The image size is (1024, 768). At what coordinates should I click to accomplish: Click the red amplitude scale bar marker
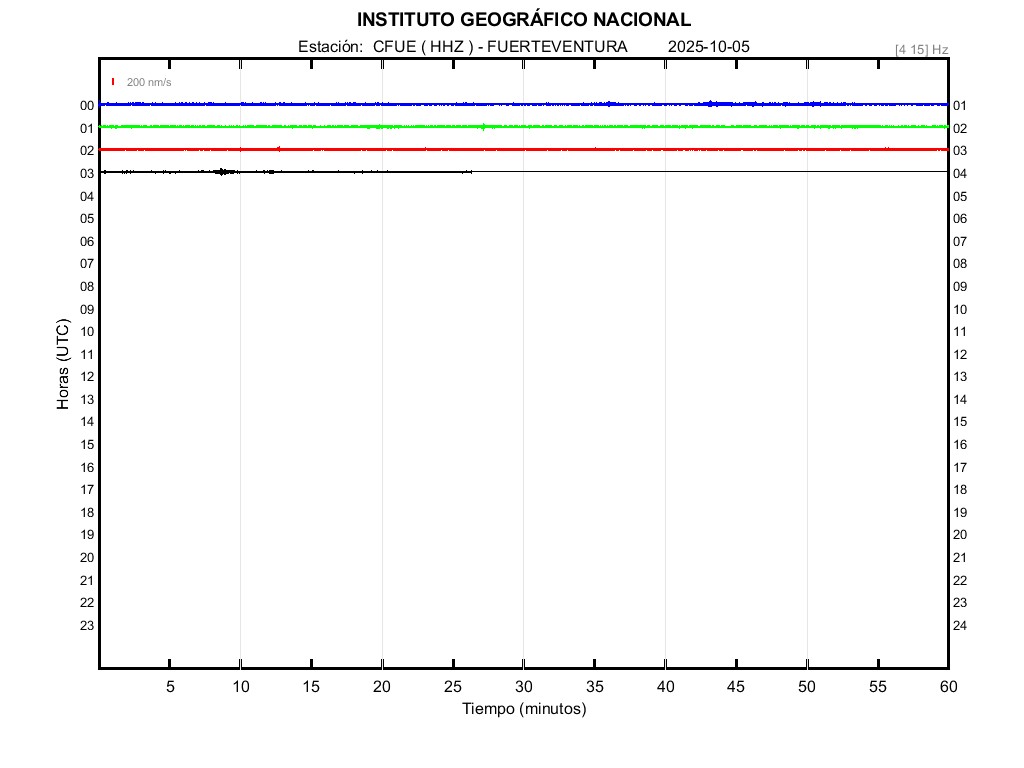coord(113,82)
